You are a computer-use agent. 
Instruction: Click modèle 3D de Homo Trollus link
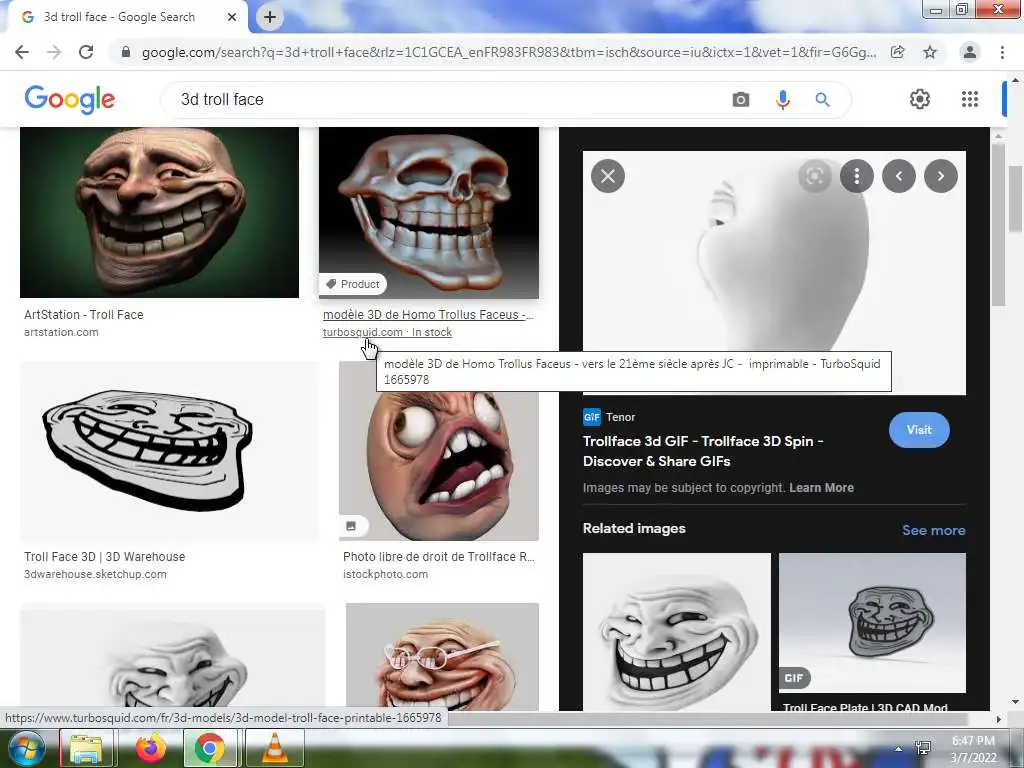(x=428, y=315)
